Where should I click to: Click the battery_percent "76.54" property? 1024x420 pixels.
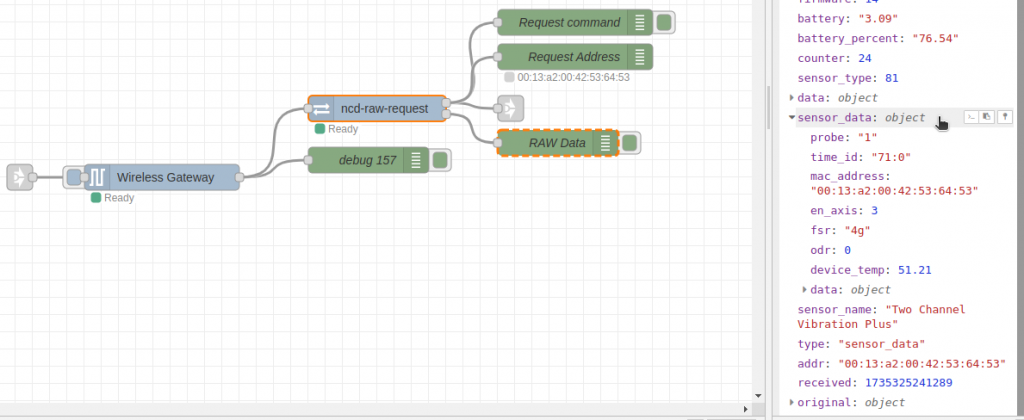click(878, 39)
